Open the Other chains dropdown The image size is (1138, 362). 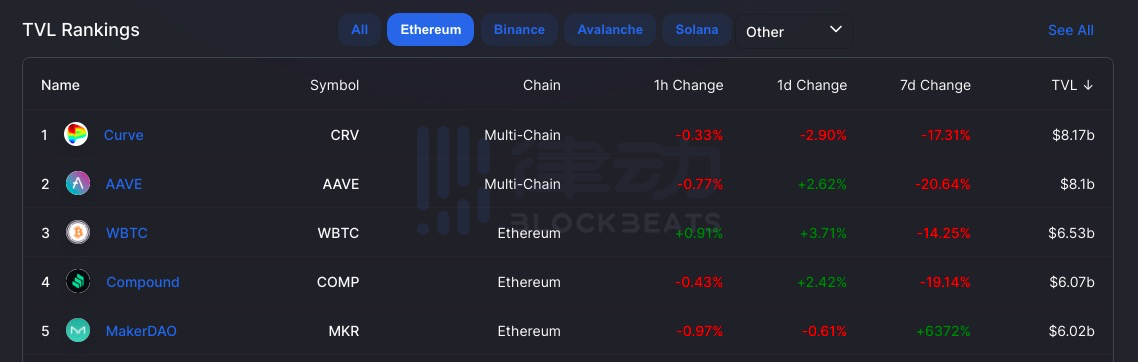(794, 31)
